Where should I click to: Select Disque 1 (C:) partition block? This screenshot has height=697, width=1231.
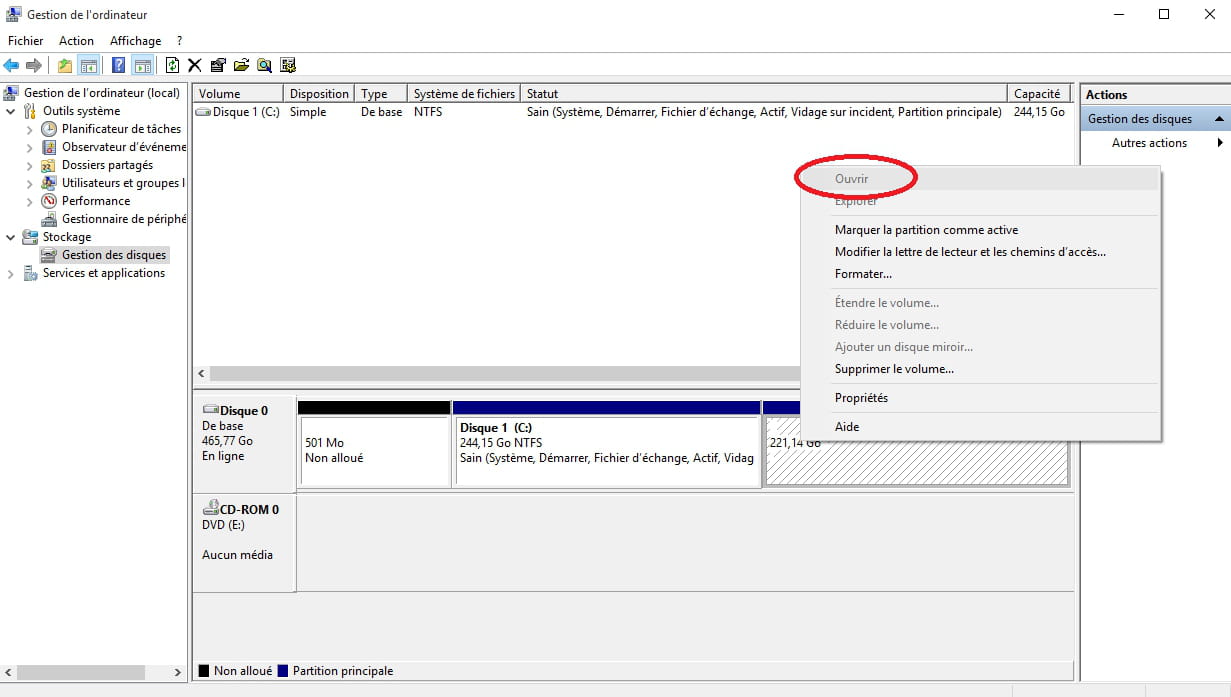coord(607,451)
